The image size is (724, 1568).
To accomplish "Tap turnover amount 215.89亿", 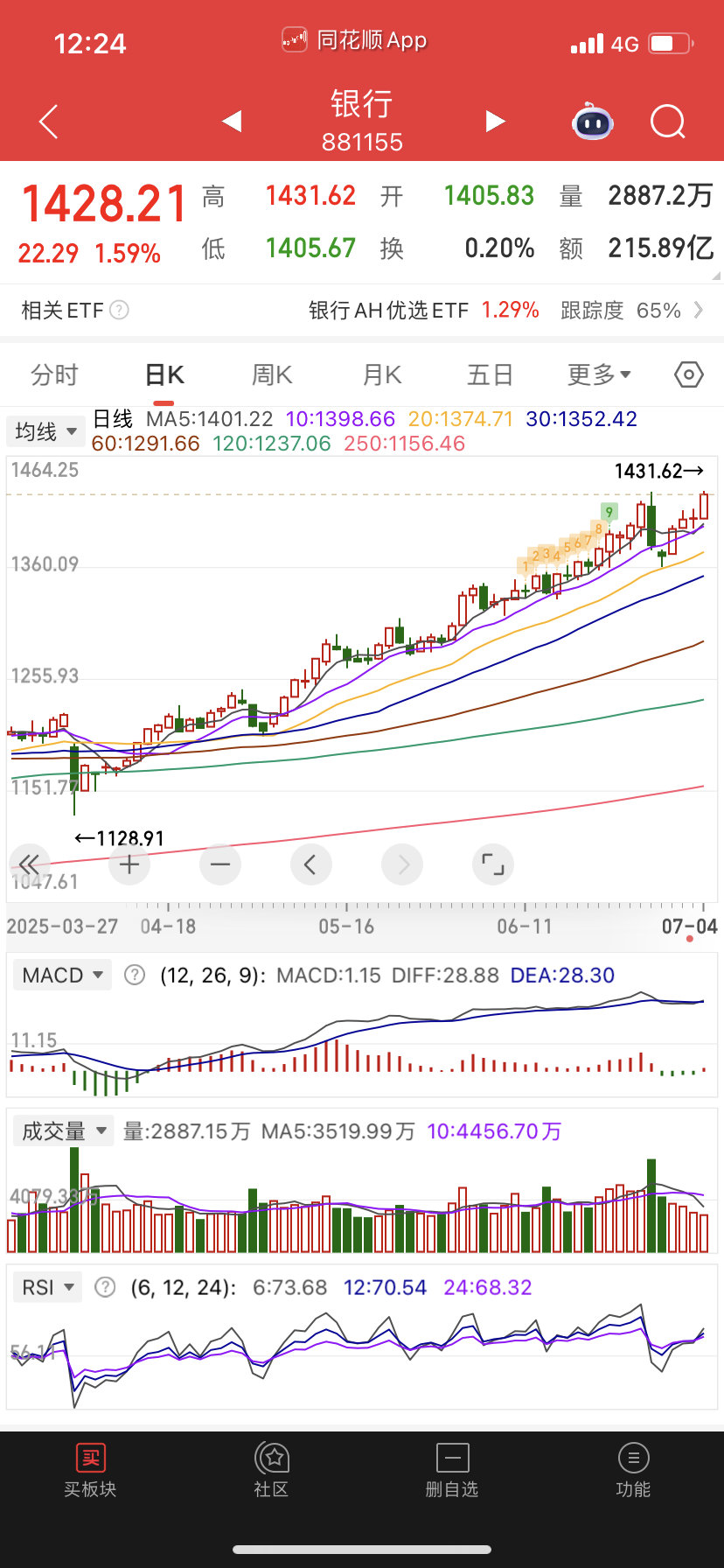I will point(661,248).
